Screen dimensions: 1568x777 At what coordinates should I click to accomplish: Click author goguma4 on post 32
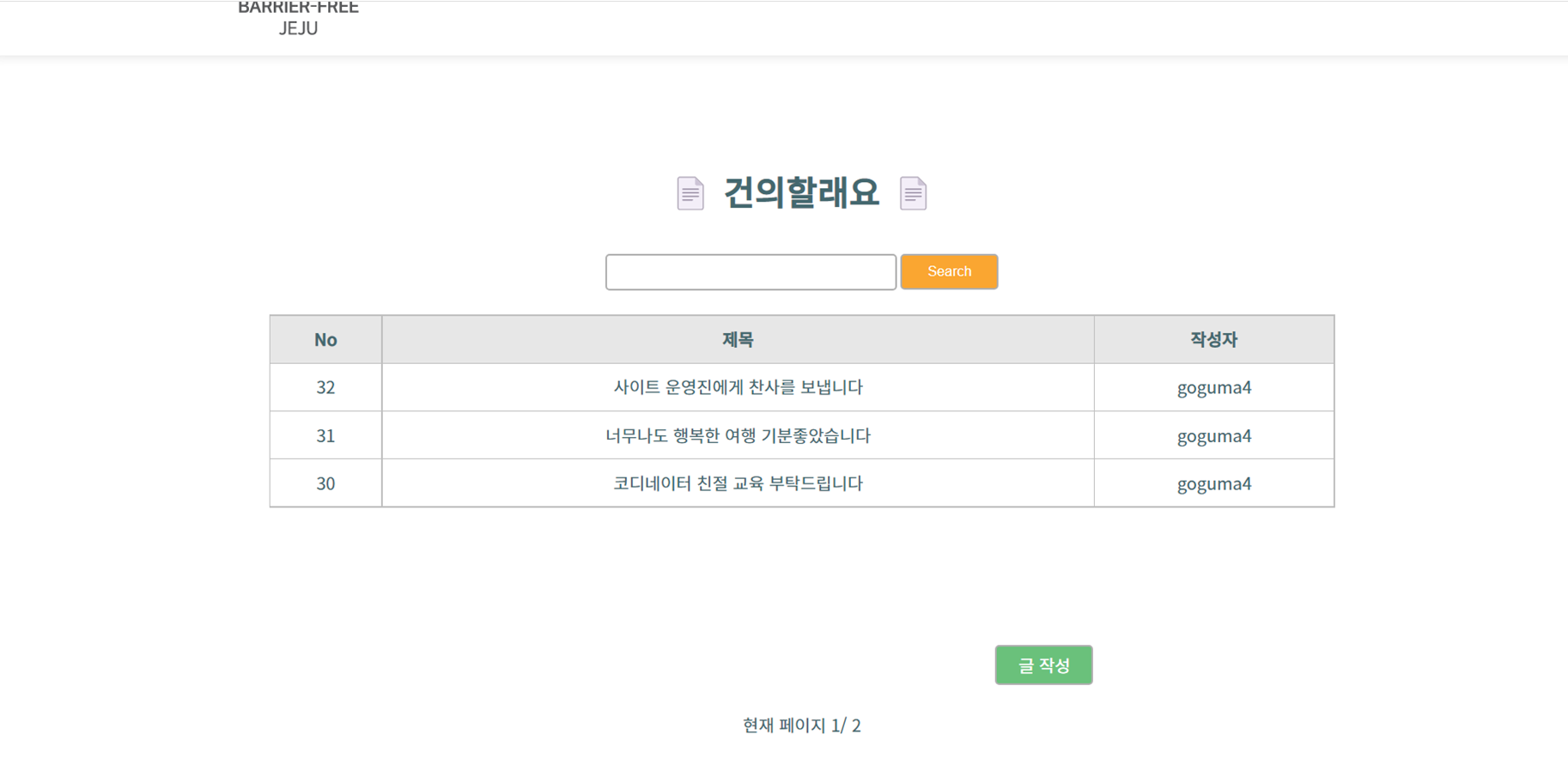click(1213, 387)
